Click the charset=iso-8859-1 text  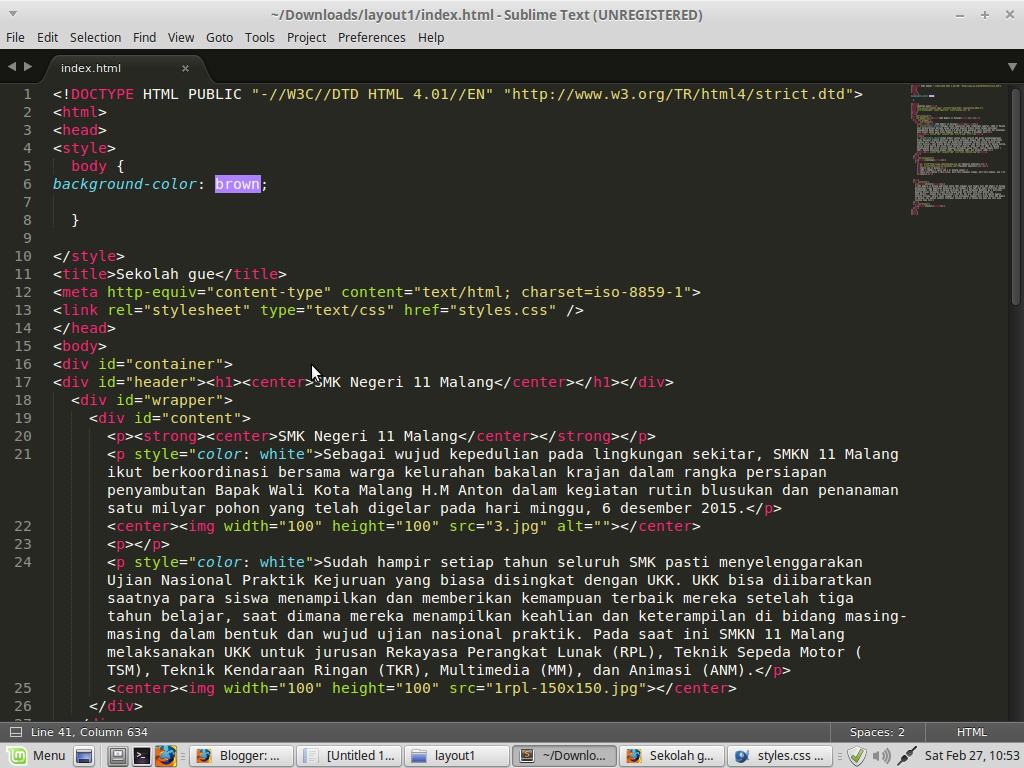pos(601,293)
